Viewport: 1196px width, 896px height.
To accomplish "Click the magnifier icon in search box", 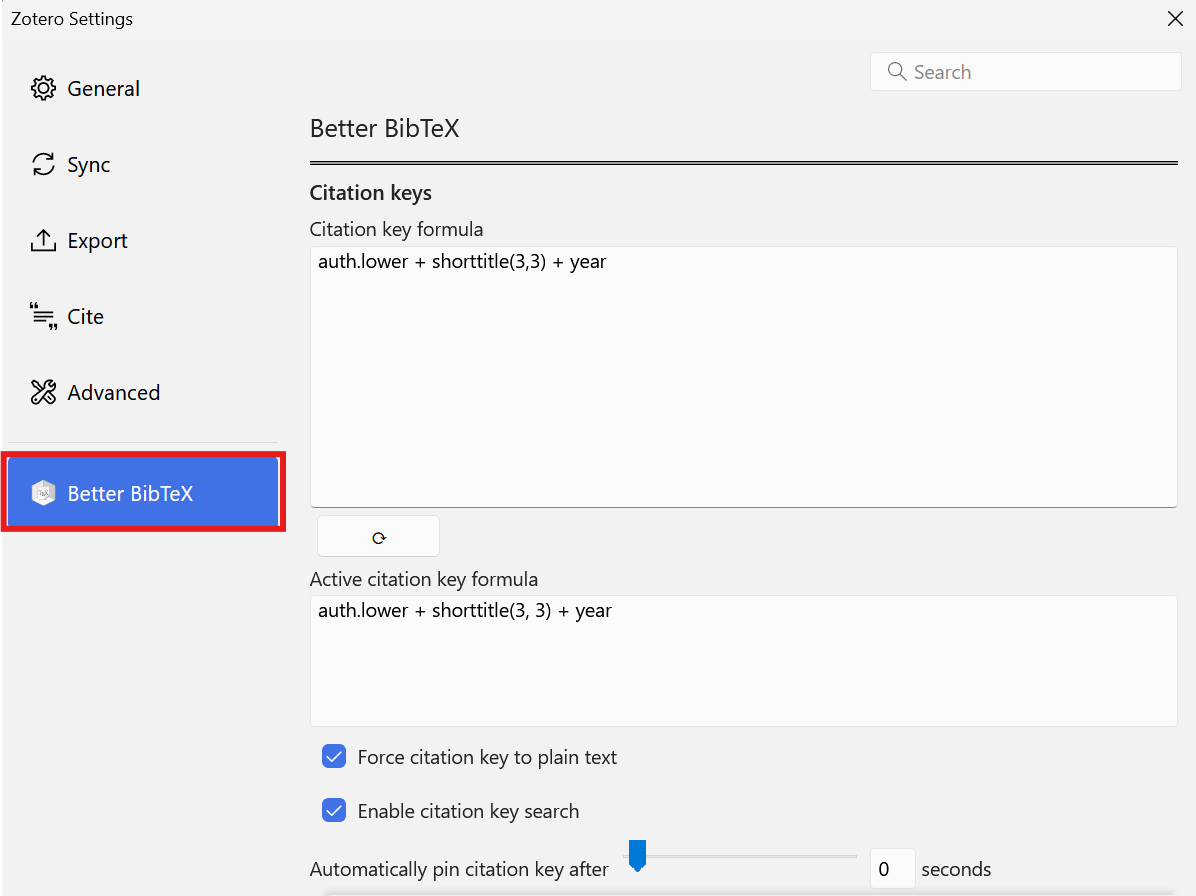I will pyautogui.click(x=897, y=72).
